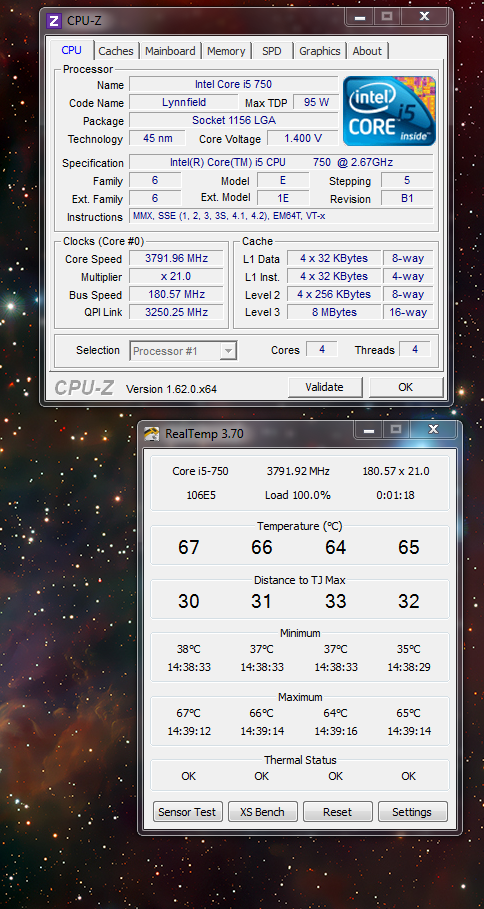Click the 'Load 100.0%' reading in RealTemp
Screen dimensions: 484x909
298,495
